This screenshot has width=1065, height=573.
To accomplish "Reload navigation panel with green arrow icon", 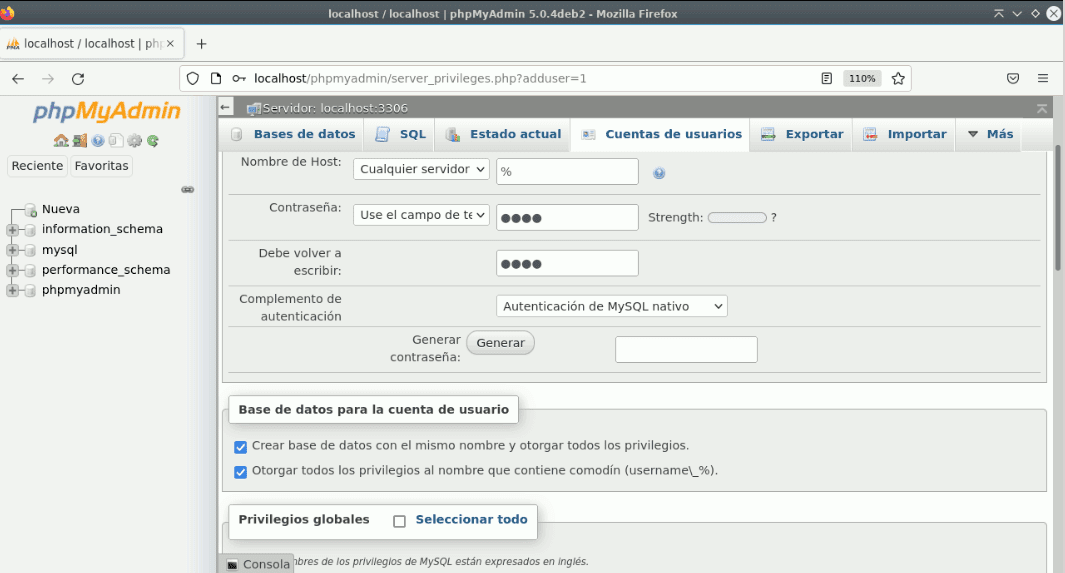I will point(153,141).
